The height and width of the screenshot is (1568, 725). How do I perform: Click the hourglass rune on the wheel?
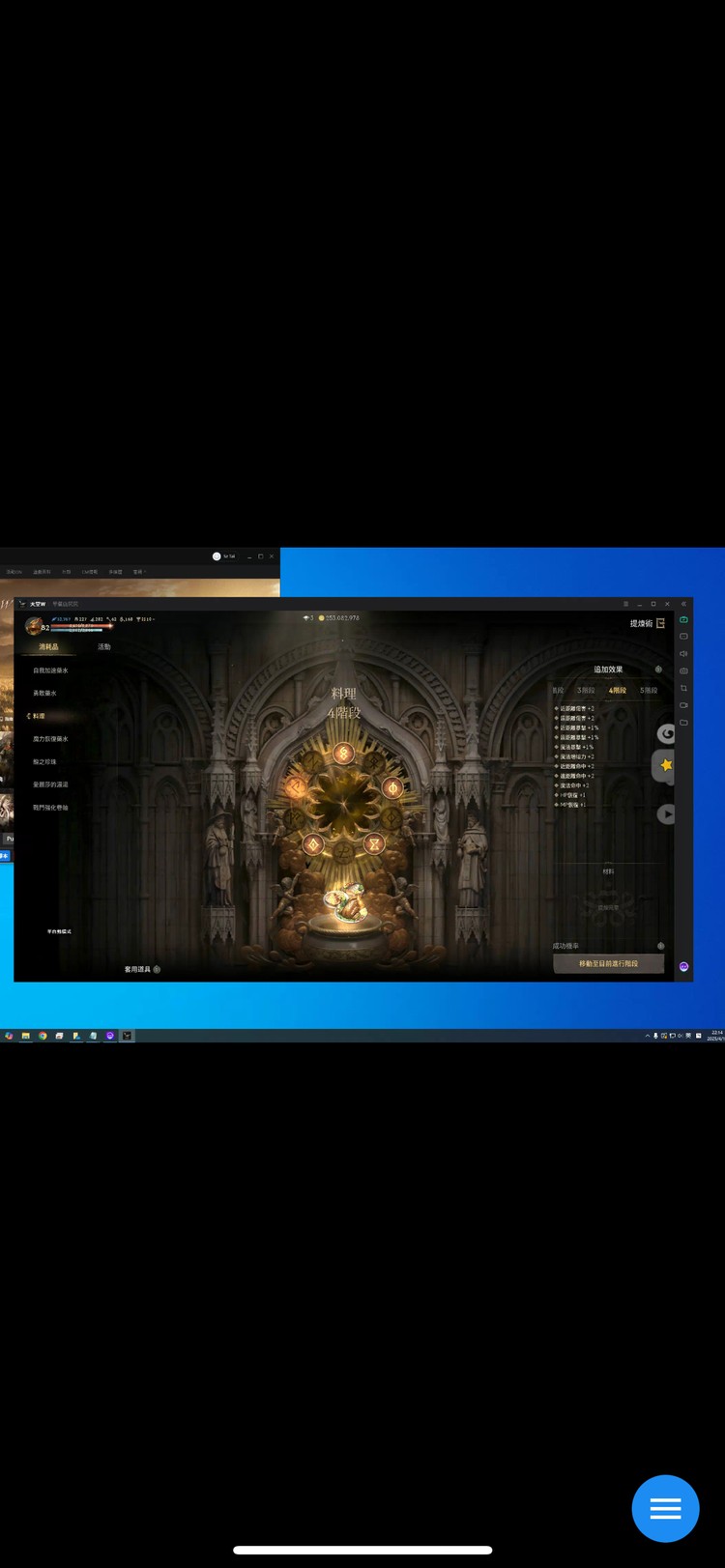click(373, 844)
